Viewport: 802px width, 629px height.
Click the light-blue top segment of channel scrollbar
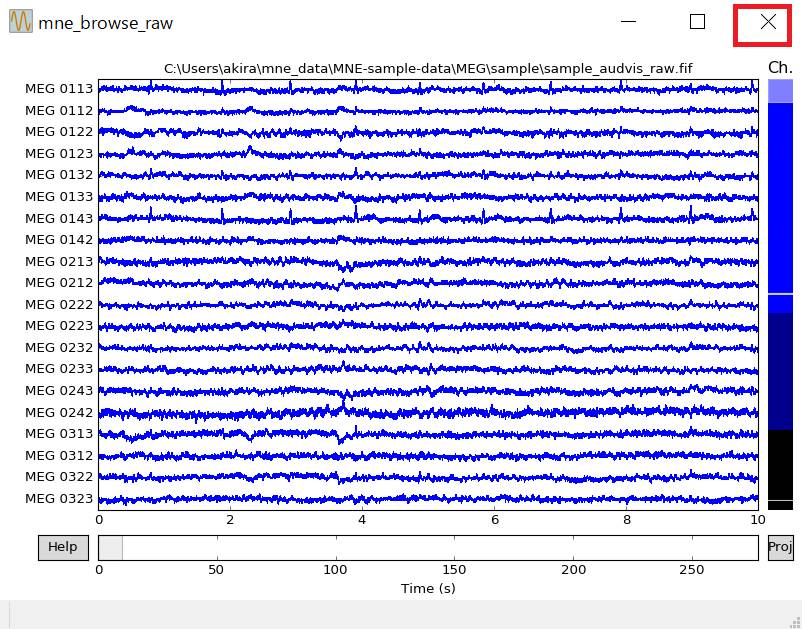780,90
